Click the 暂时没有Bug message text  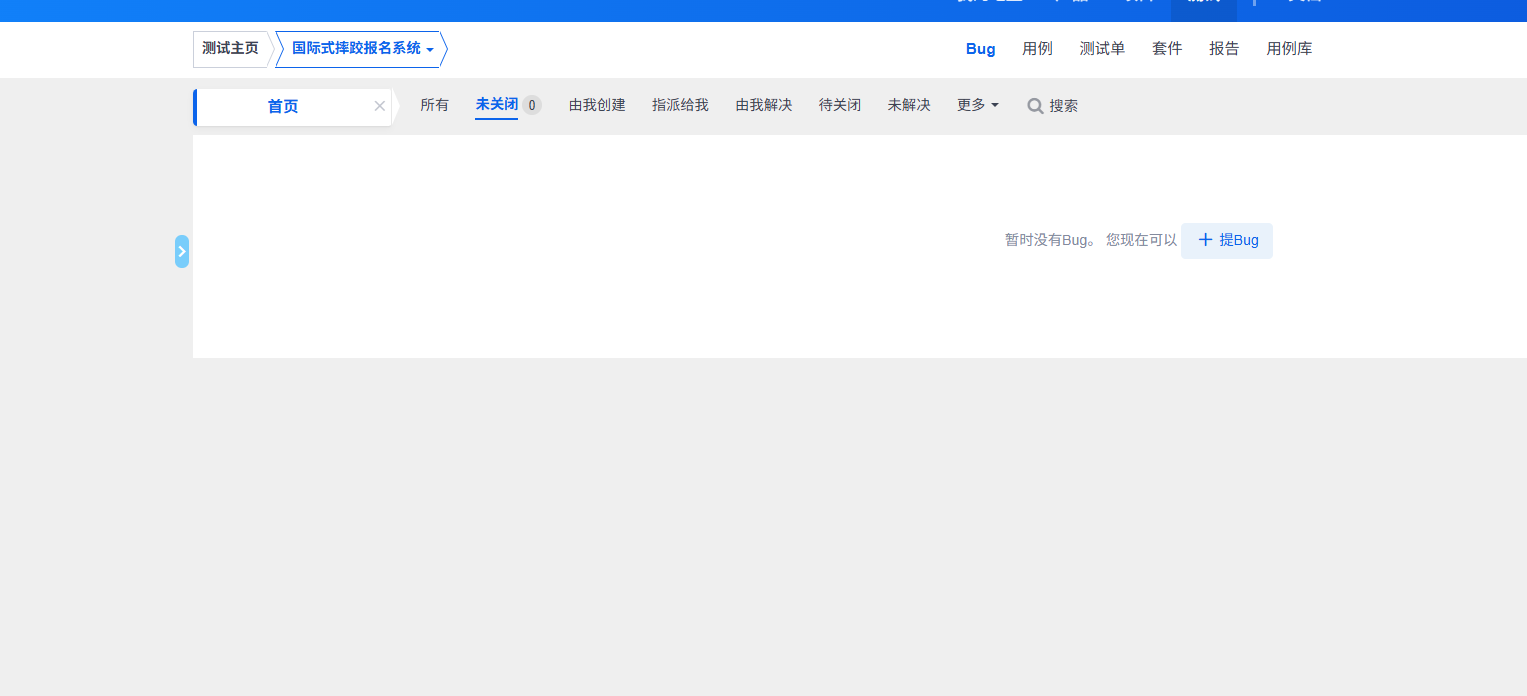tap(1051, 241)
